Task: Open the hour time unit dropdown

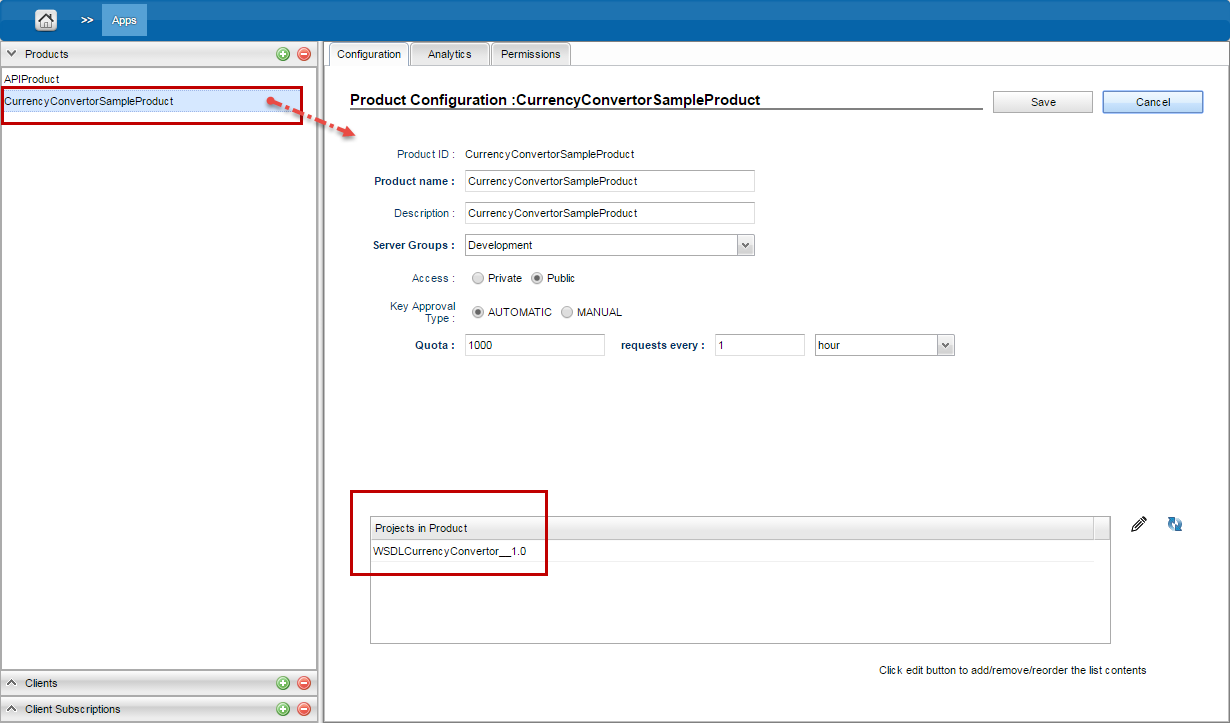Action: click(945, 345)
